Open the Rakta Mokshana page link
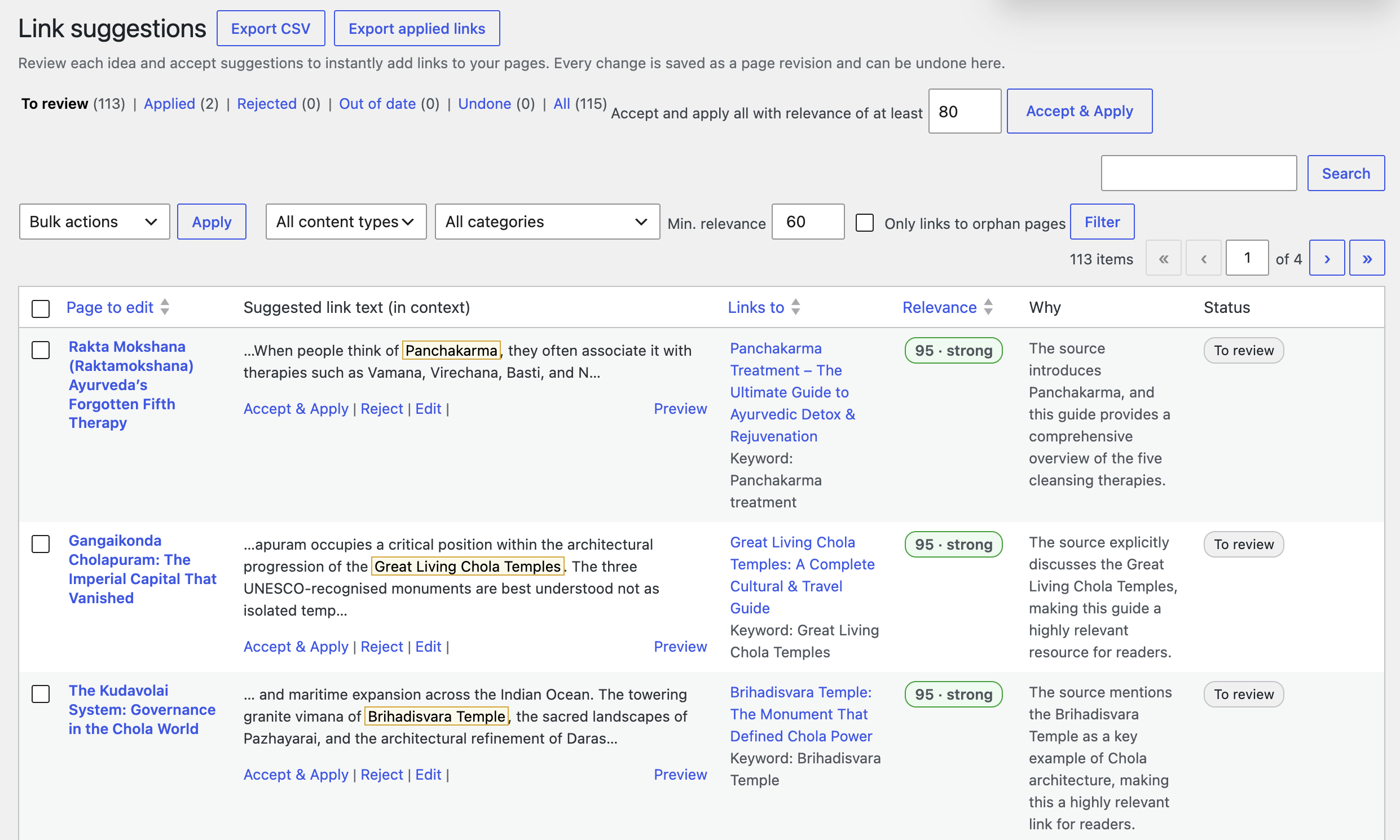The image size is (1400, 840). tap(131, 384)
